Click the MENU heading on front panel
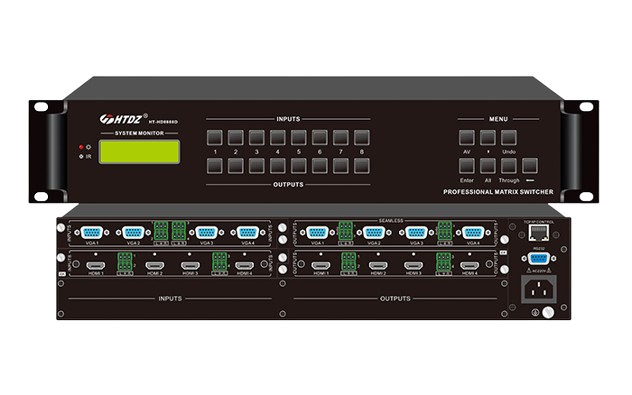632x395 pixels. [x=498, y=119]
